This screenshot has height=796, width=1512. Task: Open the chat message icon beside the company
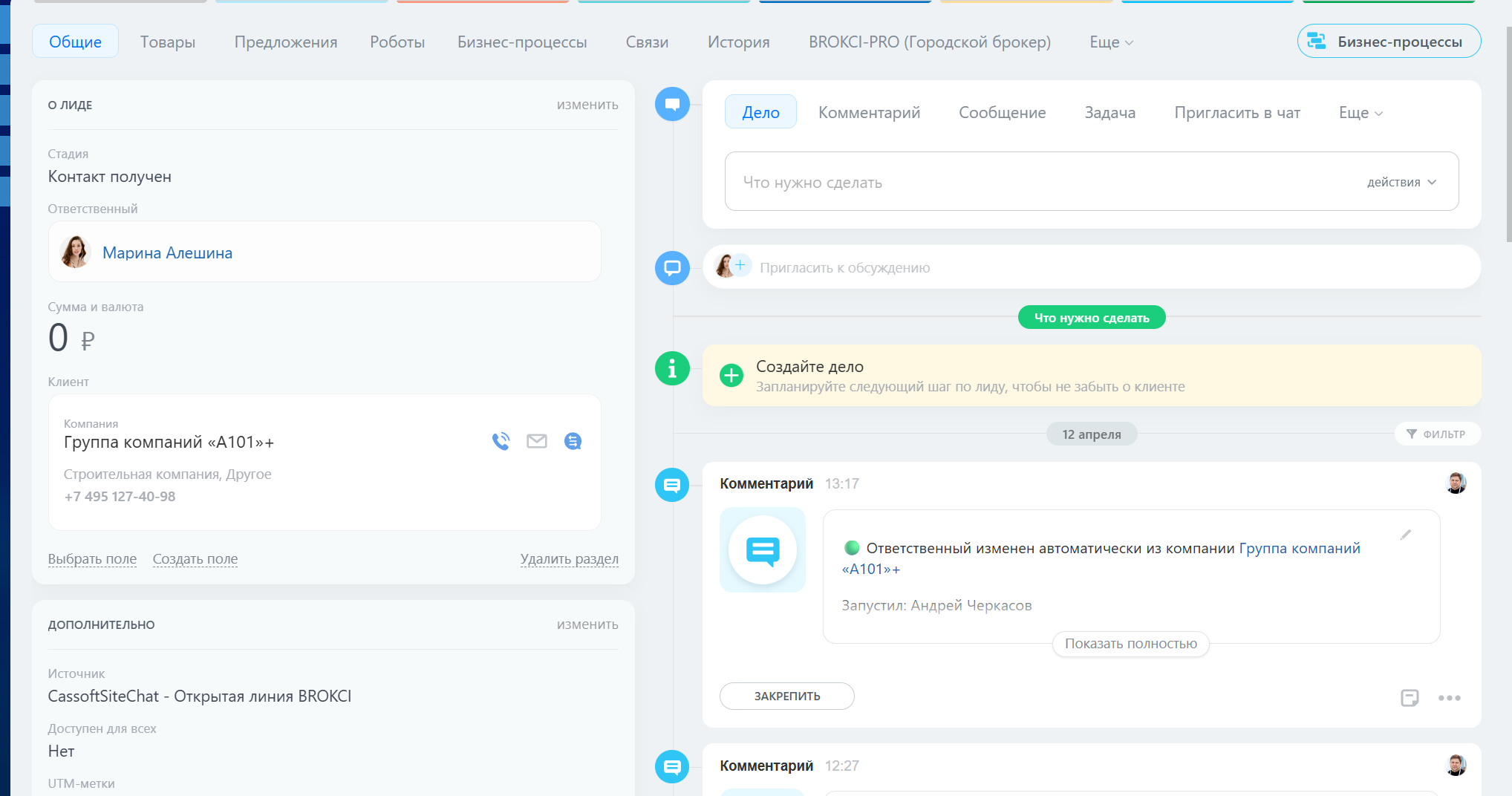[573, 441]
